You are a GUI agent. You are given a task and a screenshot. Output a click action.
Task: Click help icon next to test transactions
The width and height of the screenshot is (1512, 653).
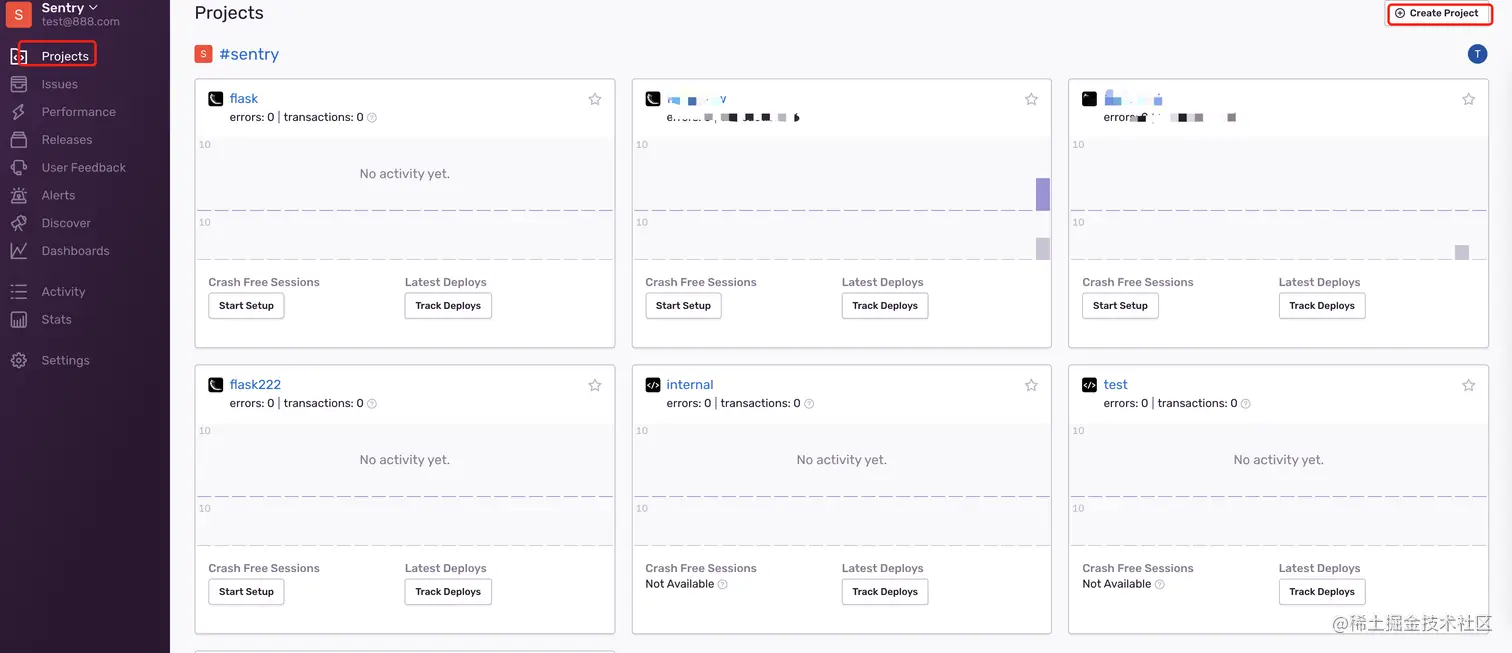(1246, 404)
